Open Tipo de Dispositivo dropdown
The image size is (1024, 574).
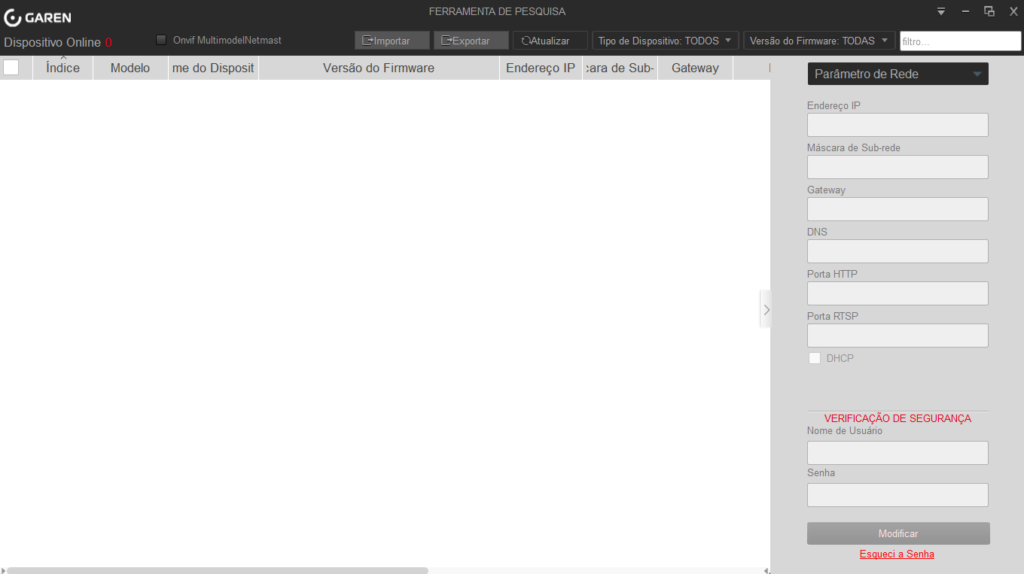[x=665, y=40]
